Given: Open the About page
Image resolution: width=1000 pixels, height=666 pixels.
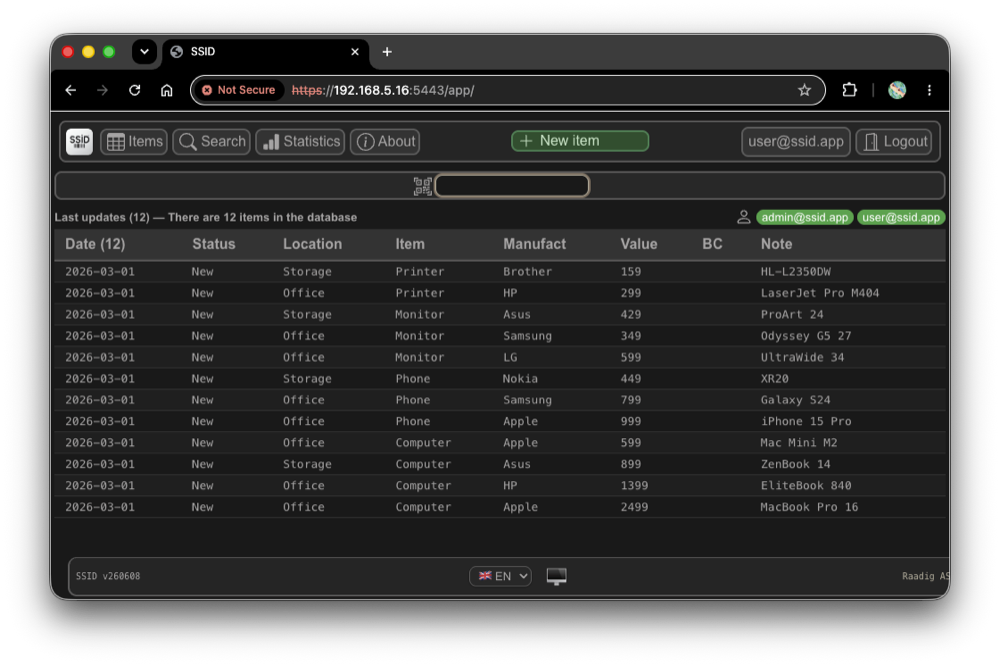Looking at the screenshot, I should [x=385, y=142].
